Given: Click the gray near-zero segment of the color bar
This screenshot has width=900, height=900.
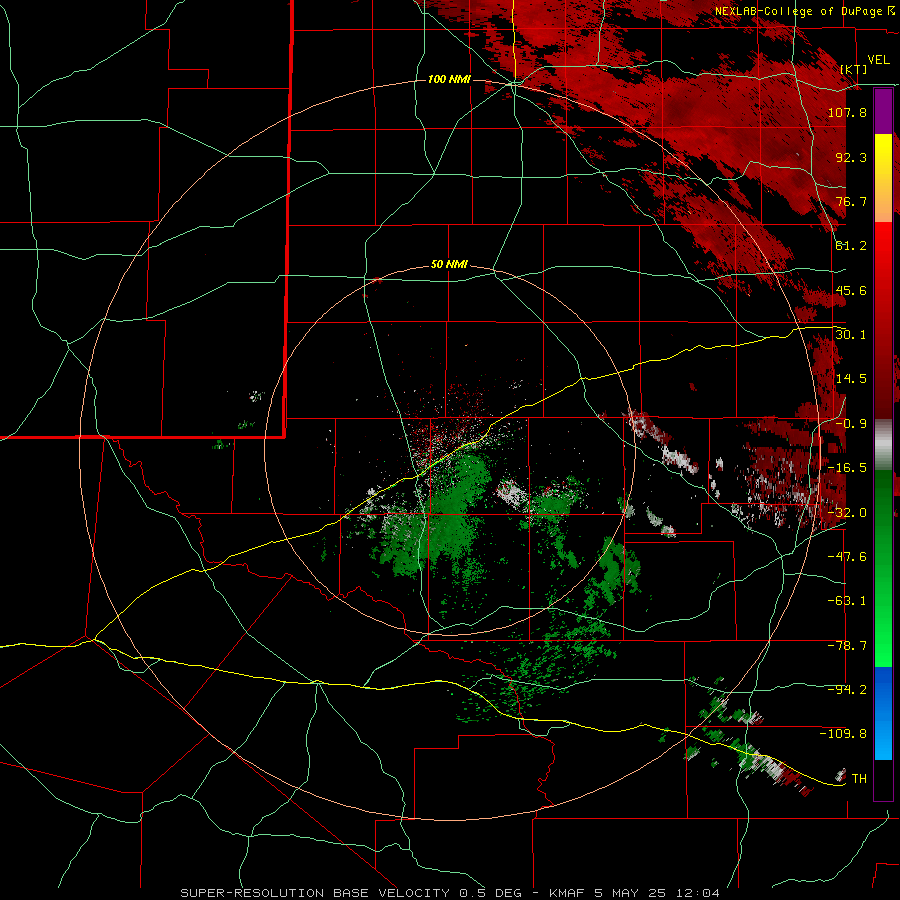Looking at the screenshot, I should pyautogui.click(x=883, y=445).
